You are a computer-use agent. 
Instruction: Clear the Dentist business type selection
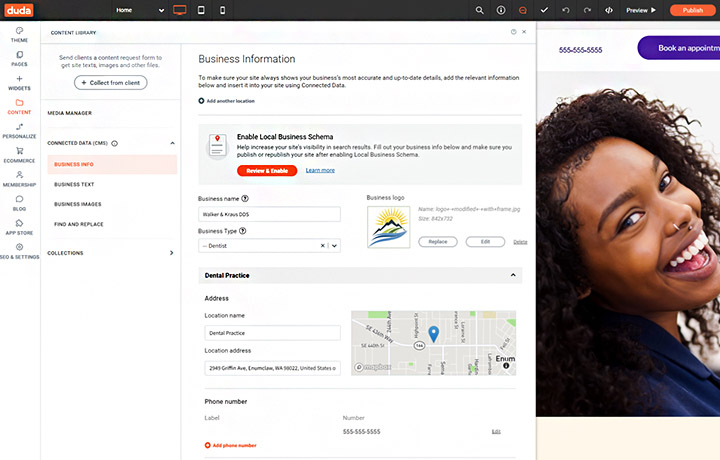[322, 246]
